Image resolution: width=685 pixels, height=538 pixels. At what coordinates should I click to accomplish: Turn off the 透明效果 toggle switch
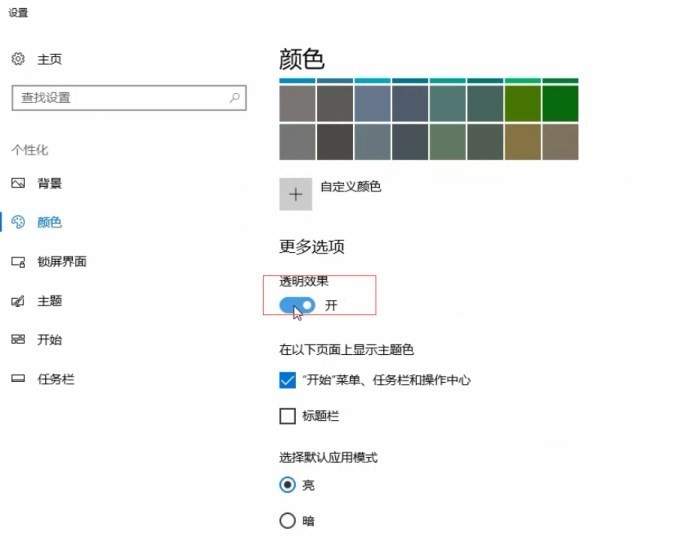297,305
